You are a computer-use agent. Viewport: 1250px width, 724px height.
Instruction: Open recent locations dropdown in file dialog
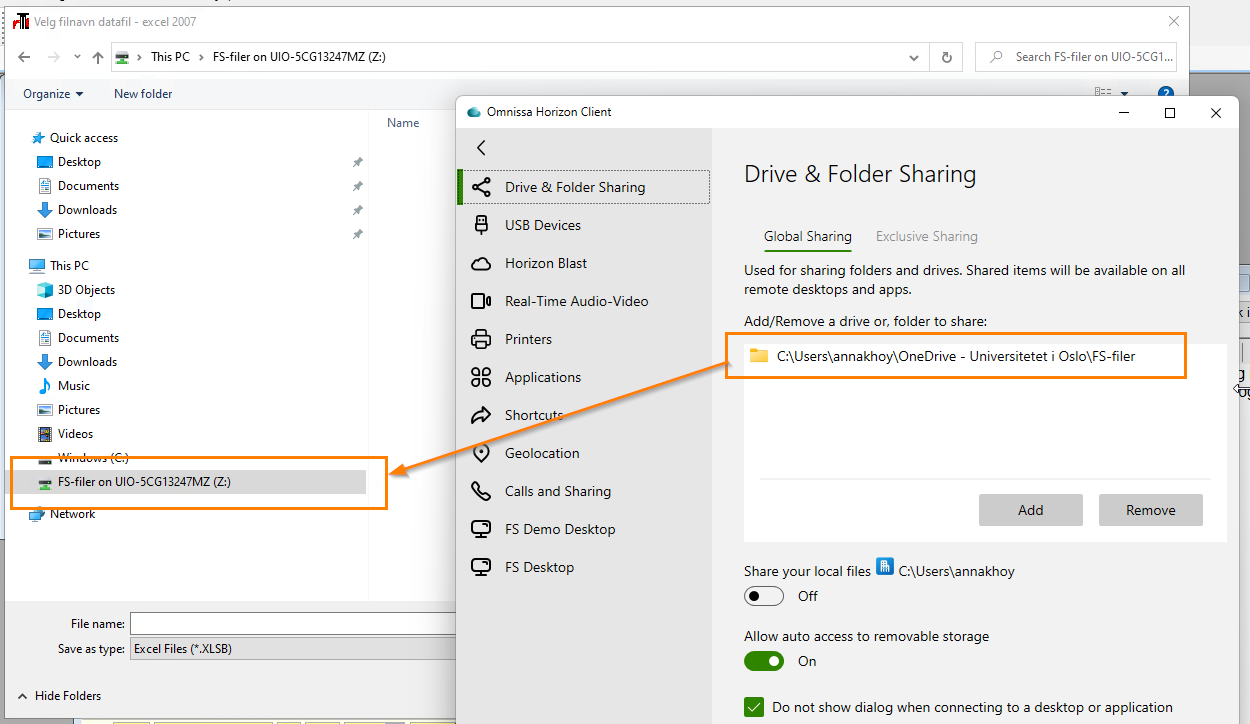[x=75, y=58]
